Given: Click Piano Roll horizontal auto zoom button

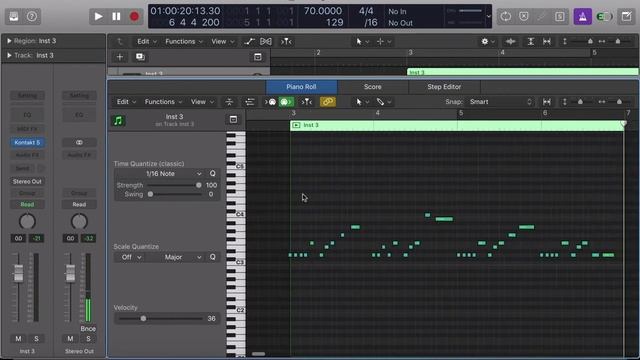Looking at the screenshot, I should pyautogui.click(x=547, y=102).
